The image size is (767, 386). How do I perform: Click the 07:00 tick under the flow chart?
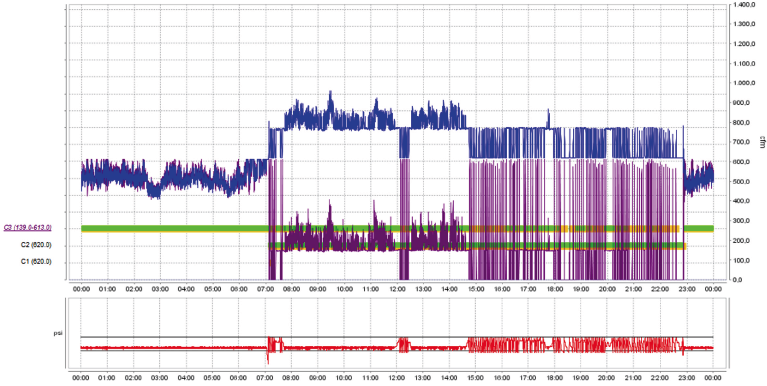click(x=266, y=289)
